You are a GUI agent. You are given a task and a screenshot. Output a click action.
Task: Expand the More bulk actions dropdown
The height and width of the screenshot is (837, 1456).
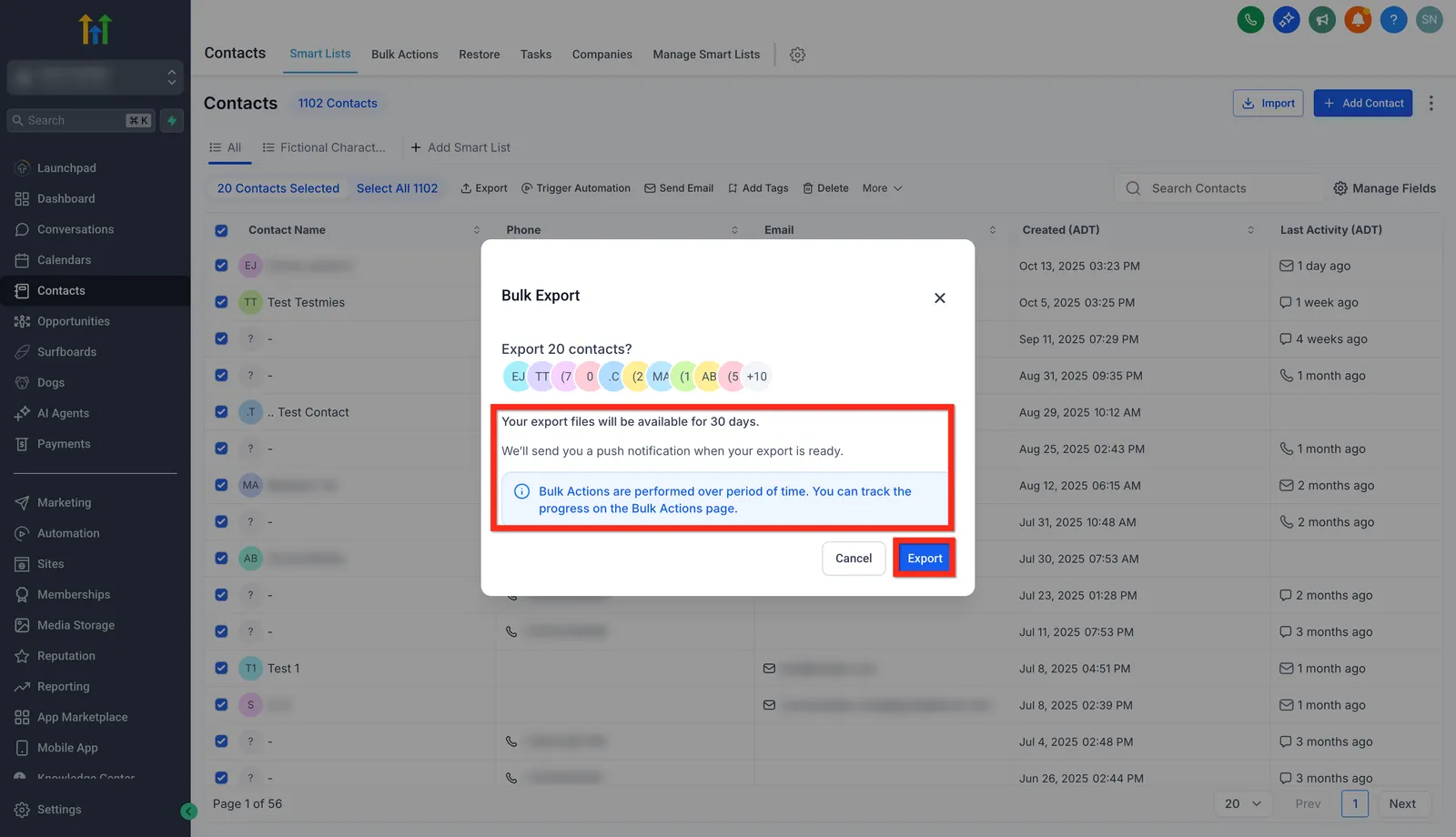(x=882, y=188)
